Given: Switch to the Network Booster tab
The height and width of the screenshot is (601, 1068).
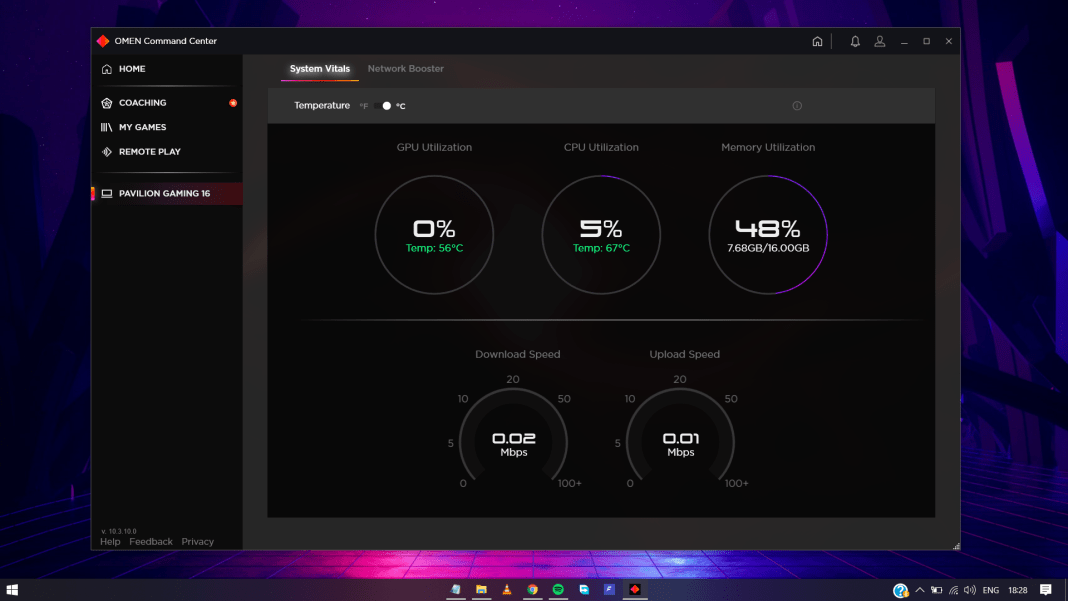Looking at the screenshot, I should pos(405,69).
